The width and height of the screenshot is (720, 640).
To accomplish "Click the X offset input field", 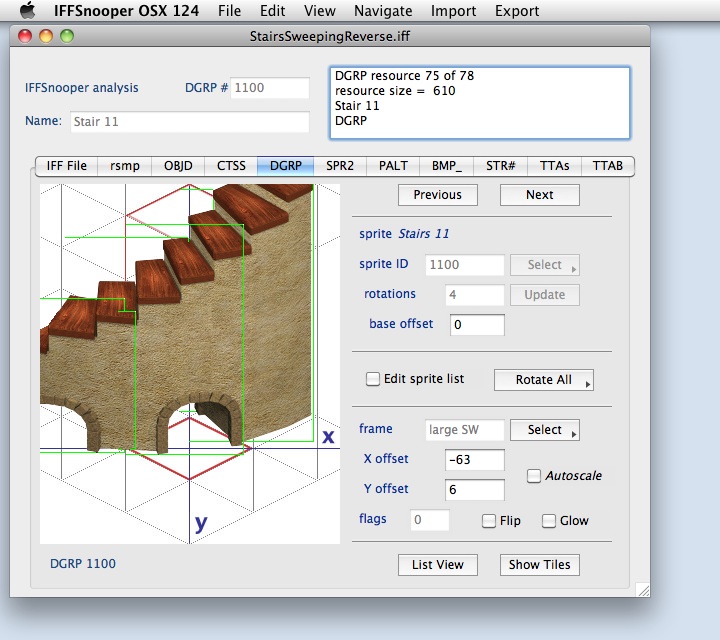I will click(475, 460).
